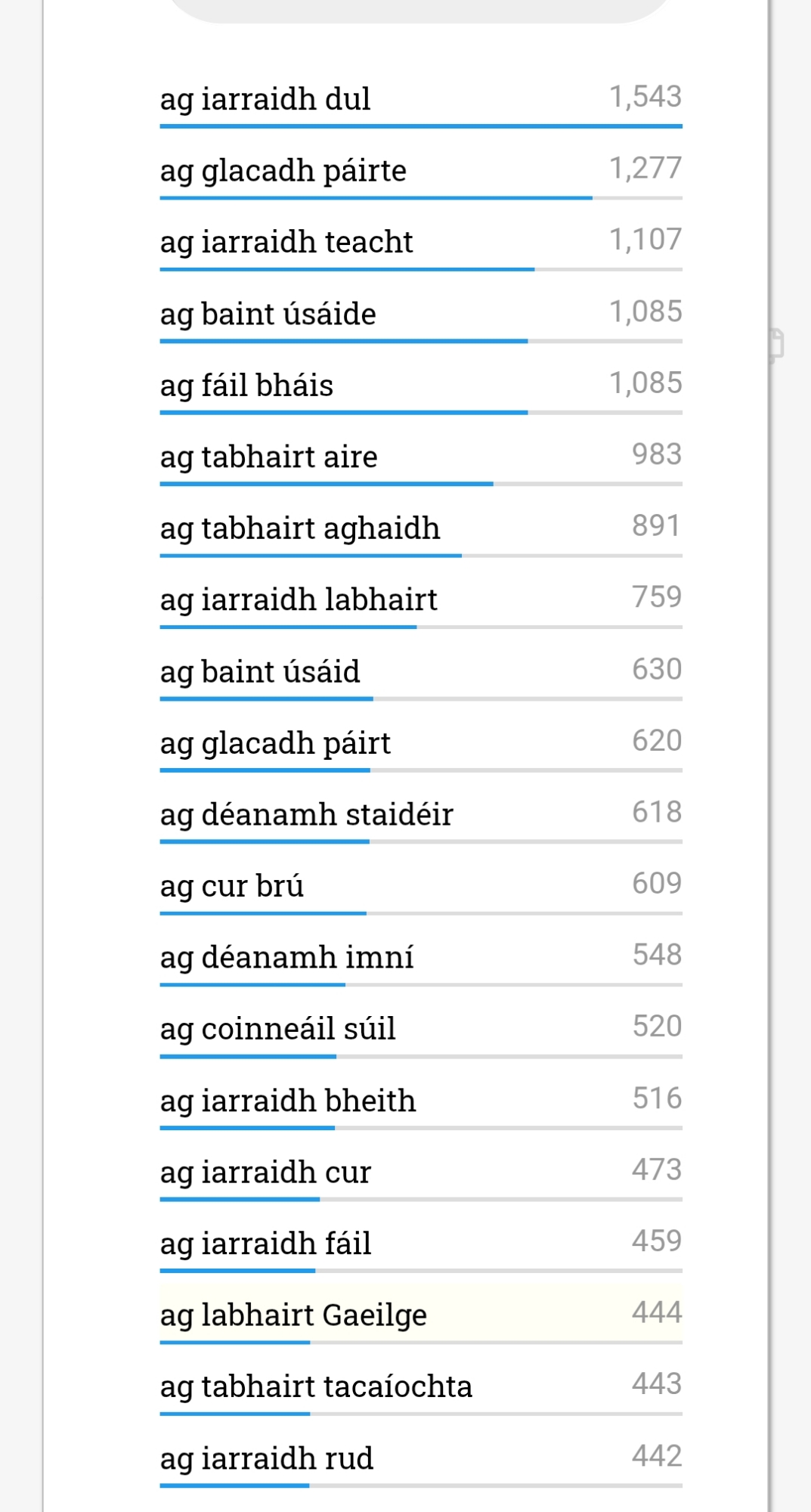
Task: Click the 444 count for Gaeilge
Action: [657, 1312]
